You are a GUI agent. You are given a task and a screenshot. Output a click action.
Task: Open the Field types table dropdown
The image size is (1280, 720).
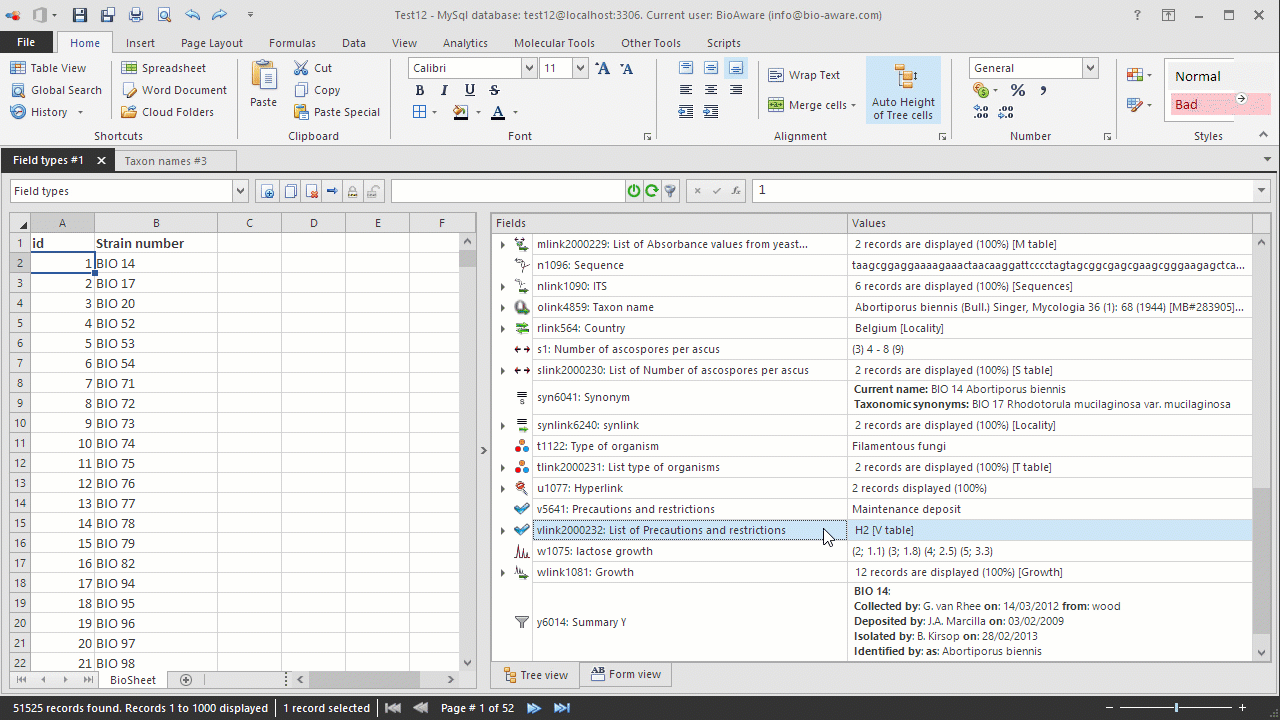pyautogui.click(x=240, y=191)
